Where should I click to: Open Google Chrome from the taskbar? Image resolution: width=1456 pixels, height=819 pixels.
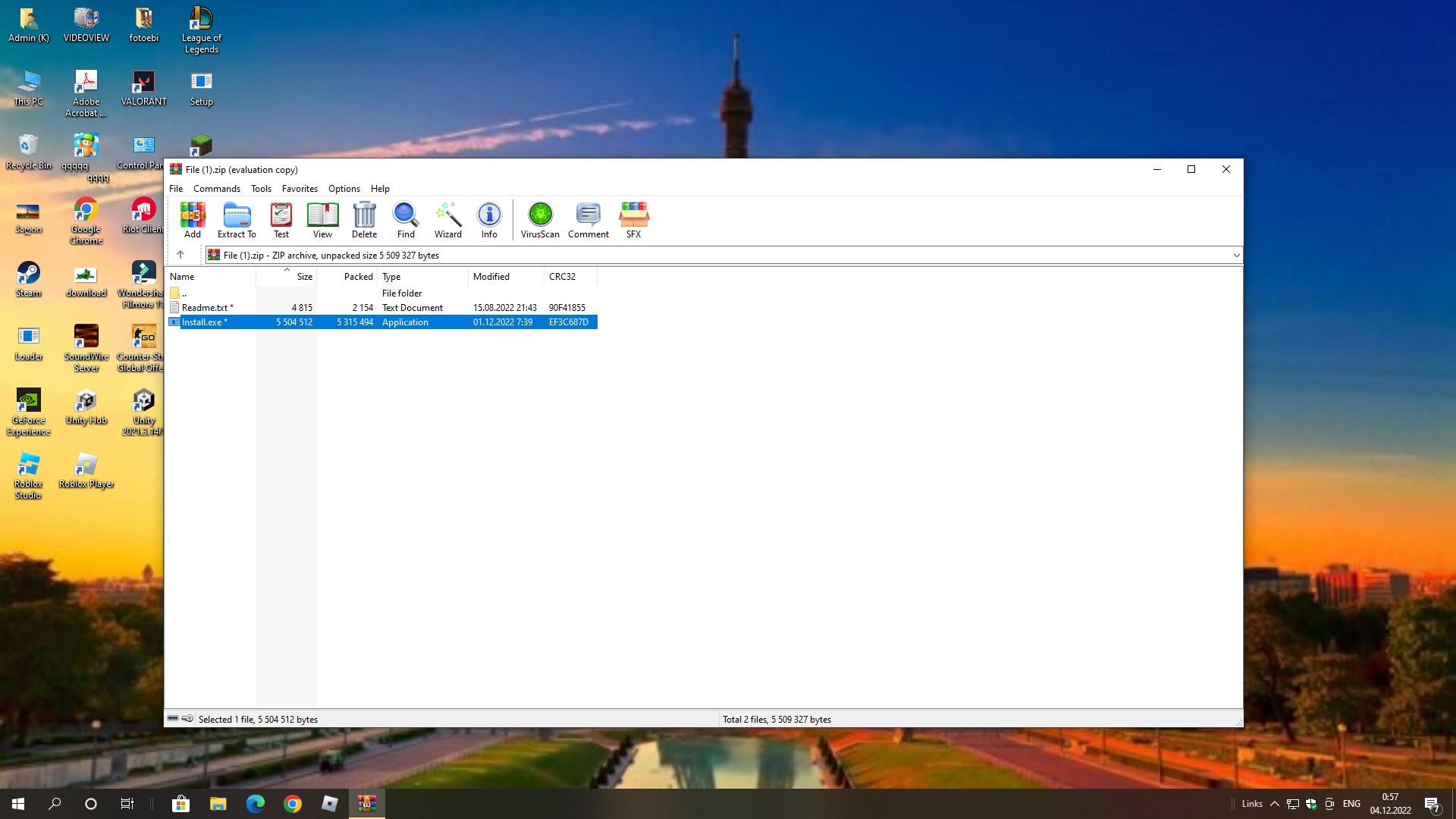pyautogui.click(x=293, y=804)
